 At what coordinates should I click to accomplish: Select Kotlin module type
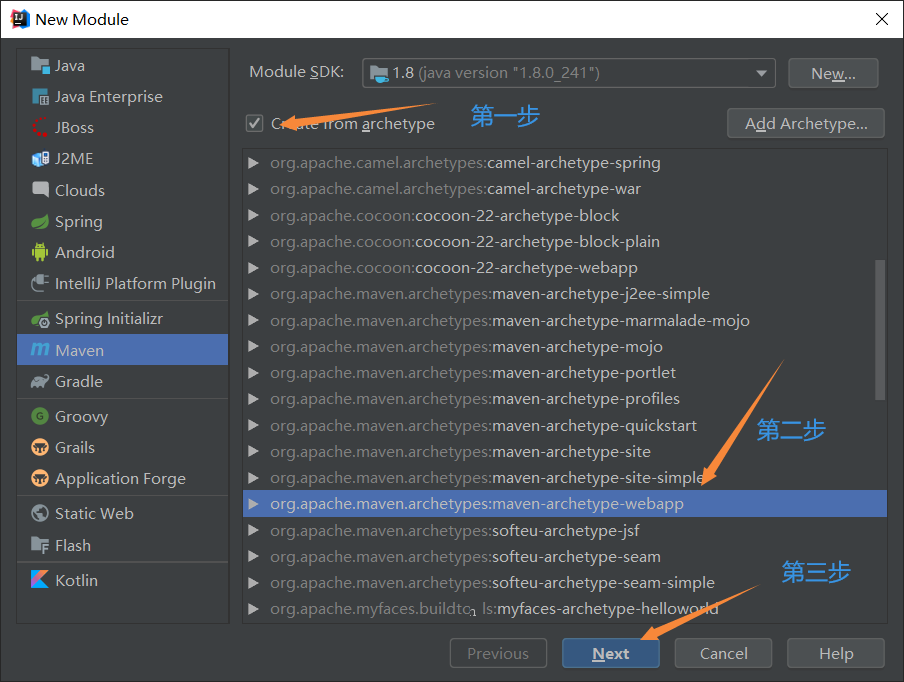point(123,580)
